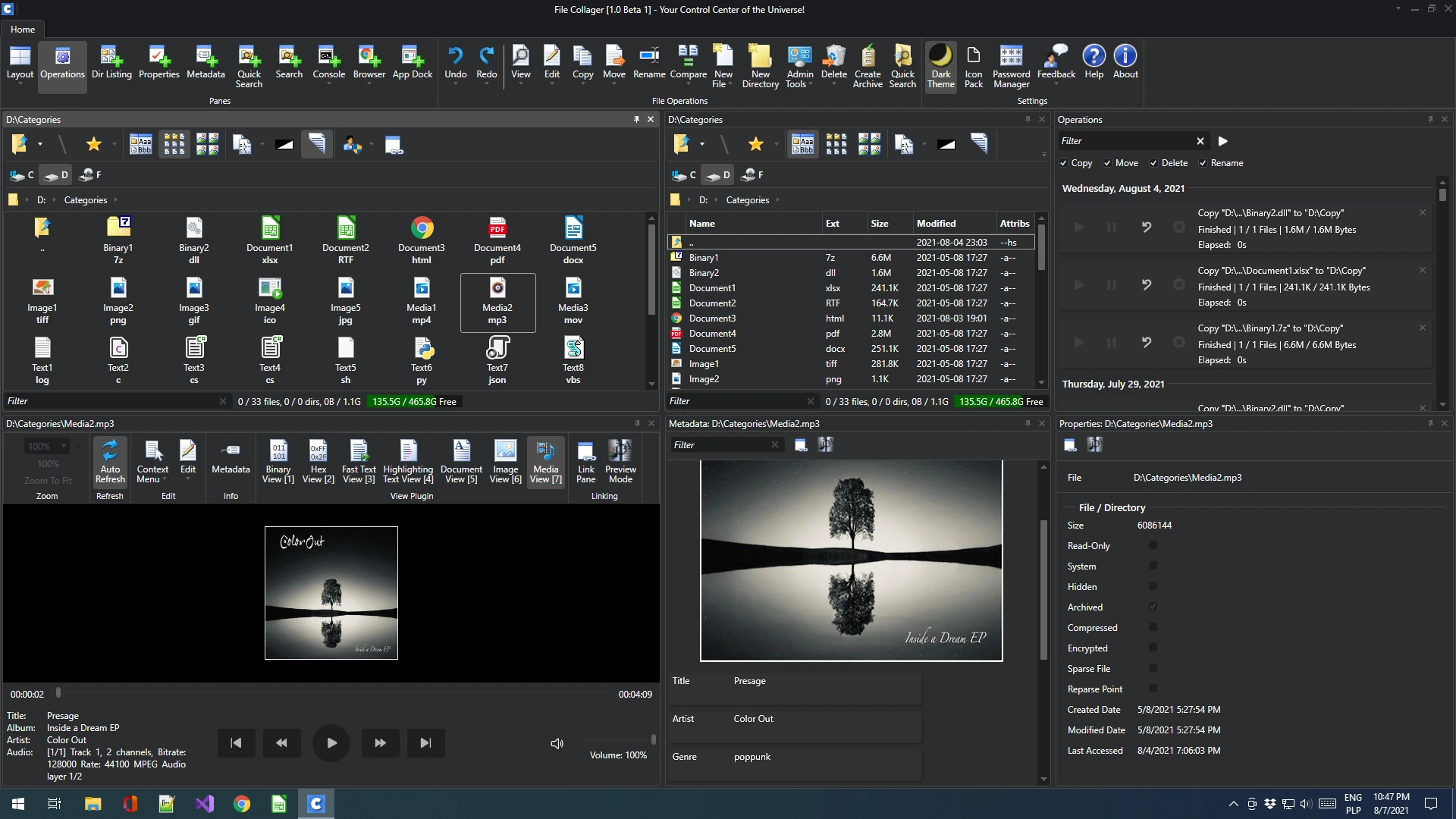Uncheck the Delete operations filter
The image size is (1456, 819).
pos(1153,163)
